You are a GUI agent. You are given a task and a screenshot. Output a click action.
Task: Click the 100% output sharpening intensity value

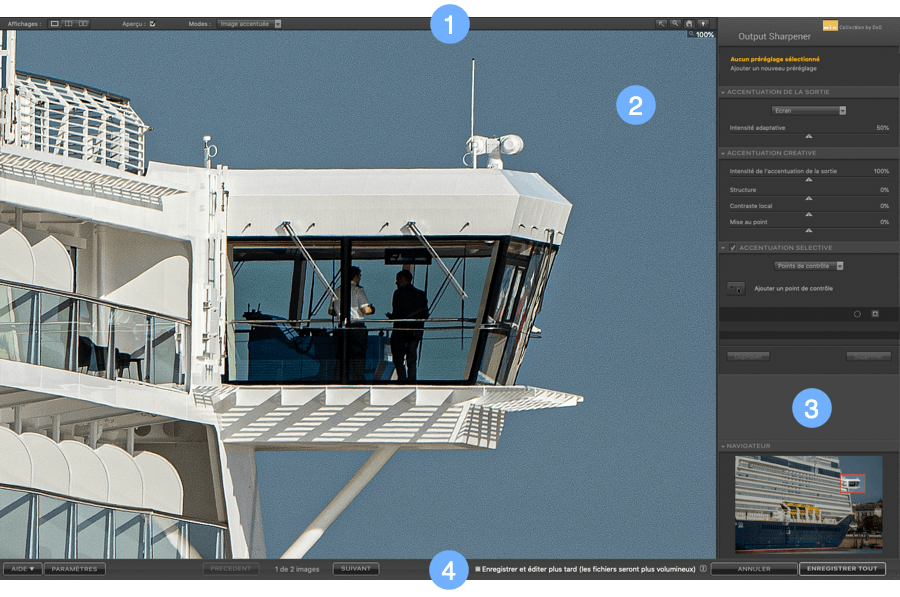(881, 171)
